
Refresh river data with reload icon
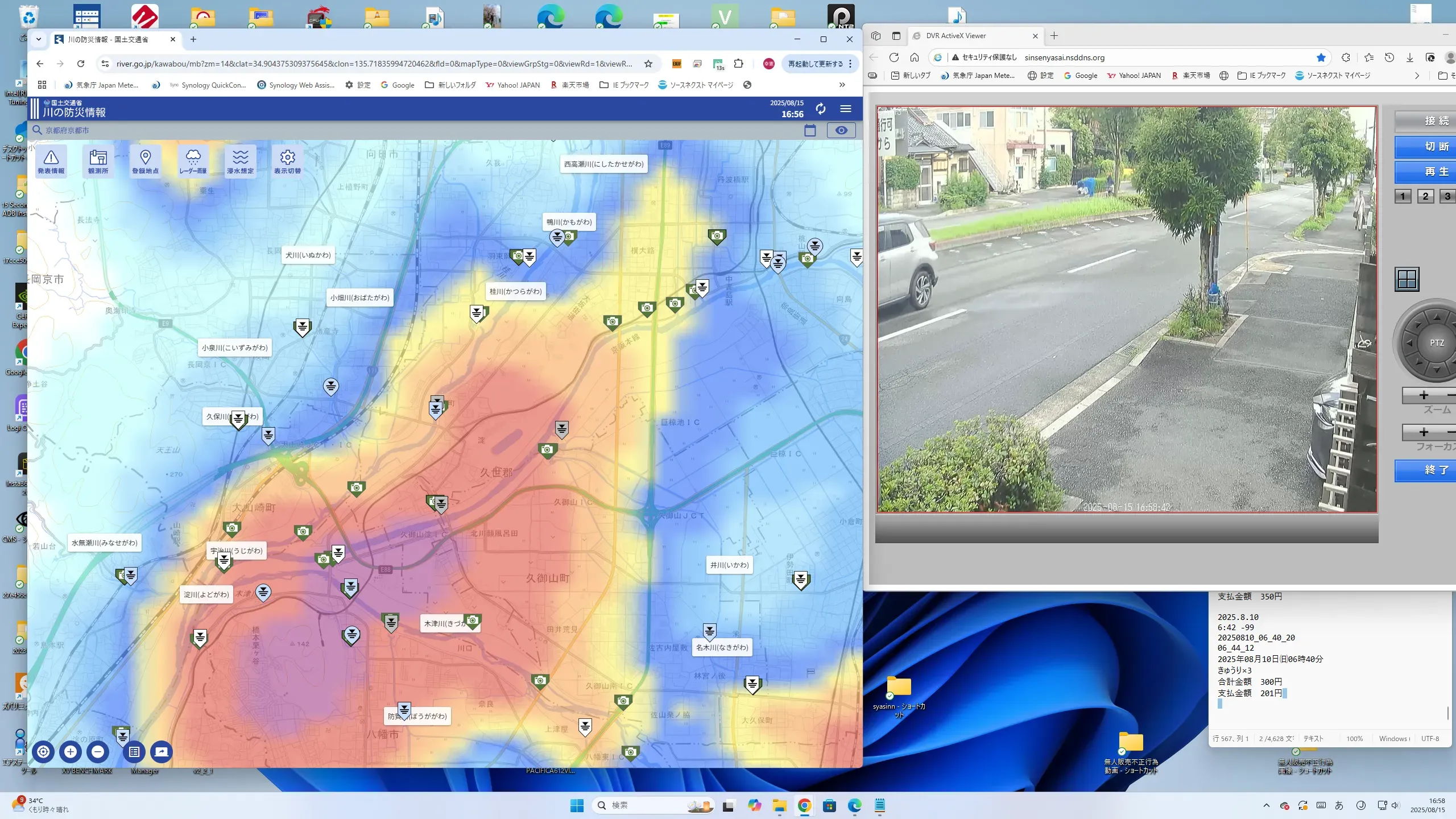(820, 109)
